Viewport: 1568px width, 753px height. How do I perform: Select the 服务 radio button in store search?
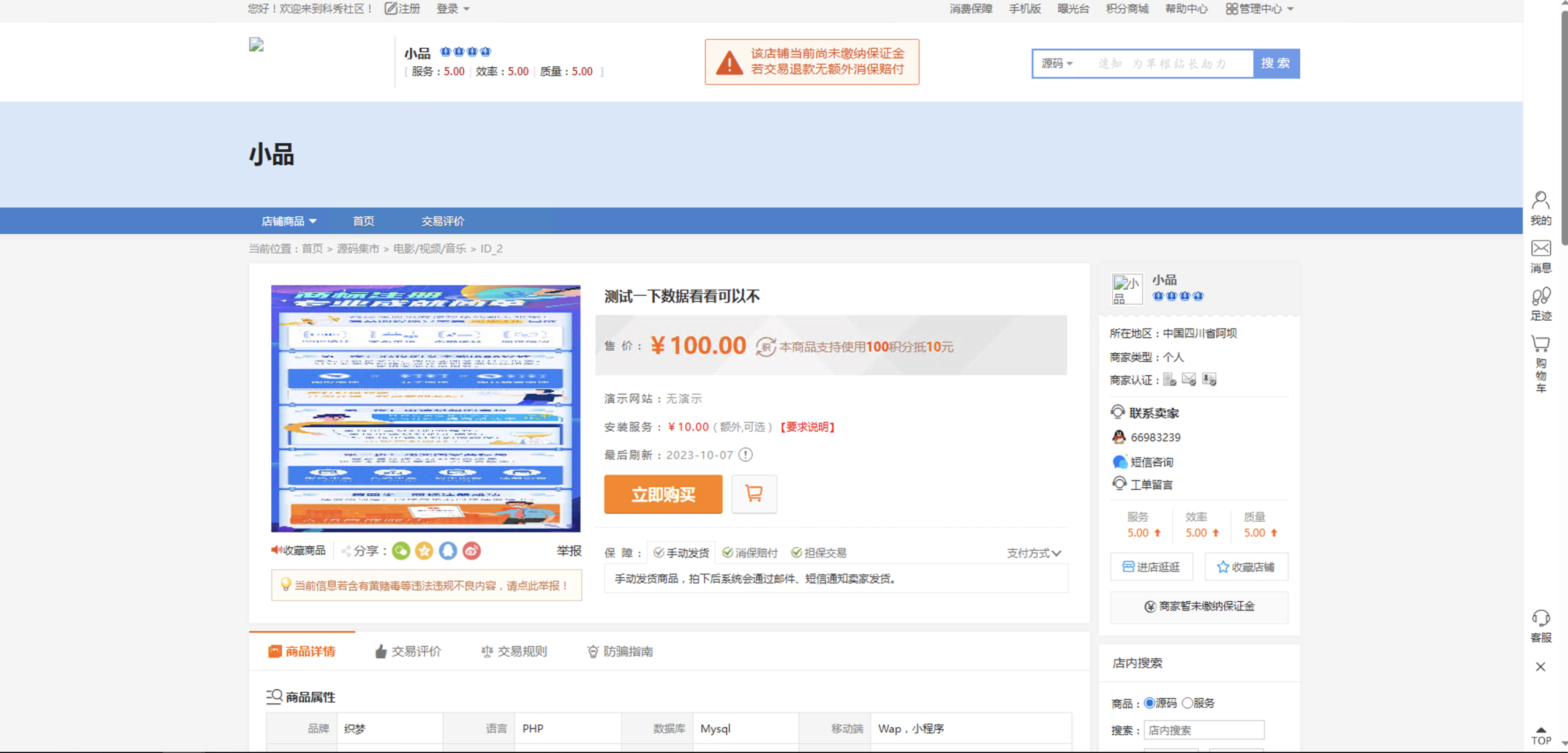[1188, 703]
